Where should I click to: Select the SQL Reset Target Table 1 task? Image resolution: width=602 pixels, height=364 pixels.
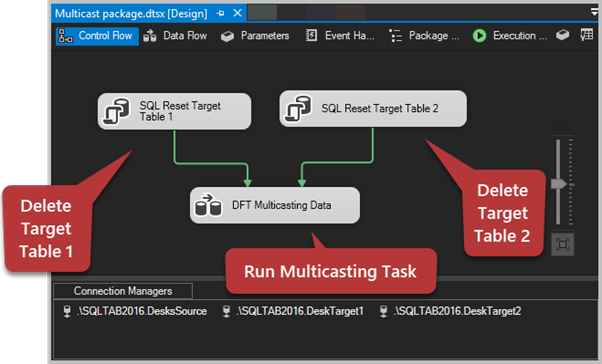[x=174, y=111]
